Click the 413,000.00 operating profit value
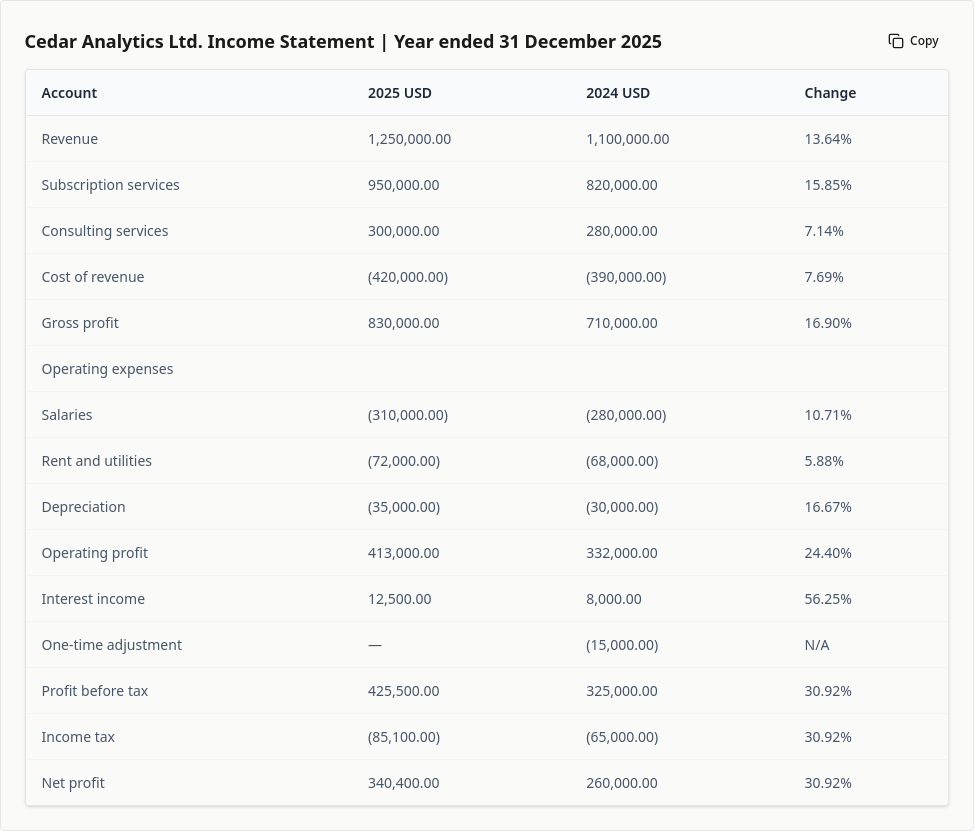 point(403,553)
